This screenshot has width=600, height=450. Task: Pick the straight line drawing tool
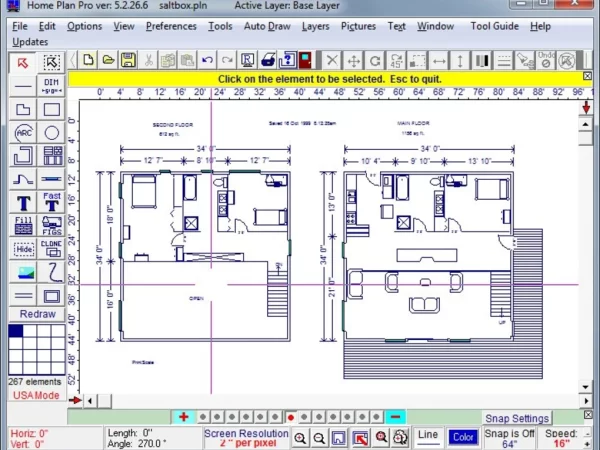pos(23,86)
